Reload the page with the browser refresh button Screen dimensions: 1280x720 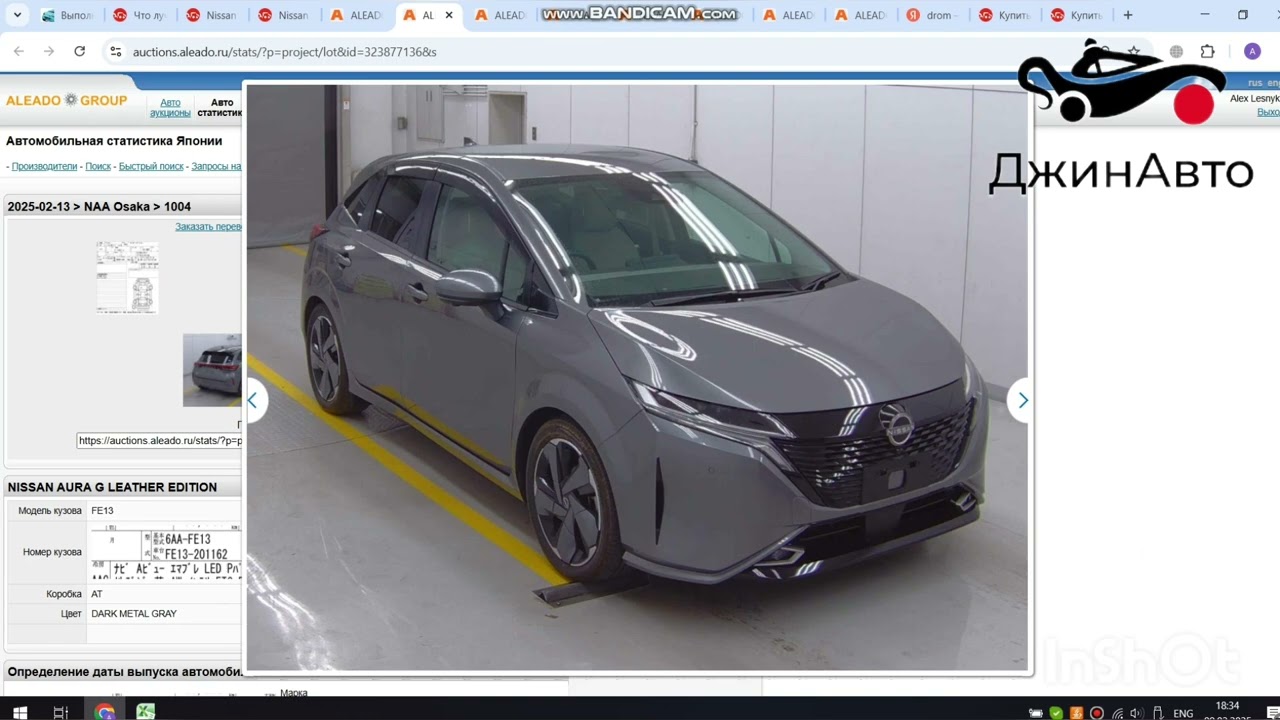(79, 51)
